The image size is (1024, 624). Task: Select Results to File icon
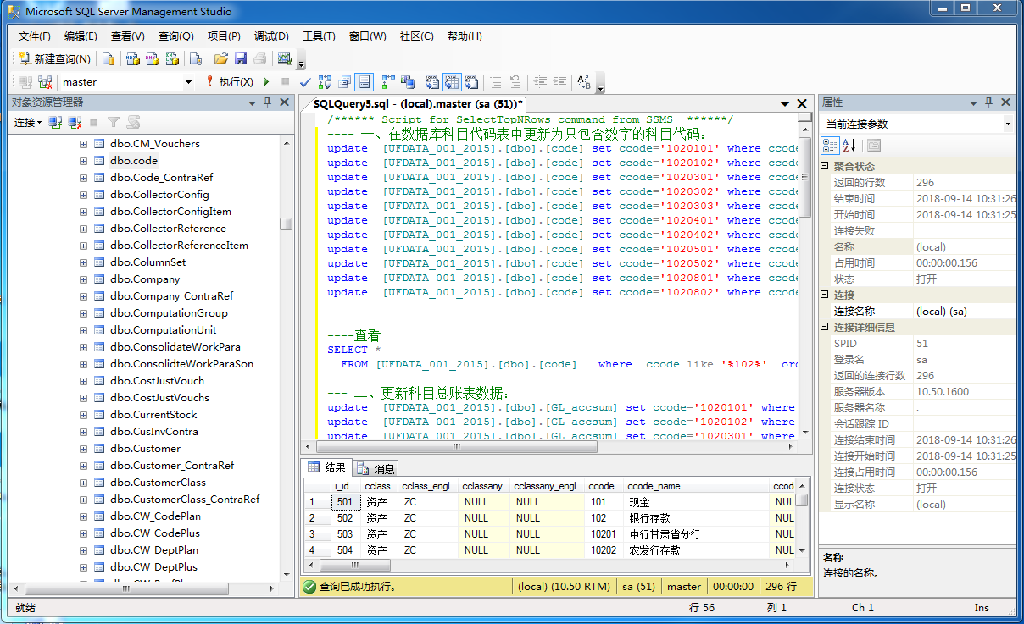[472, 82]
